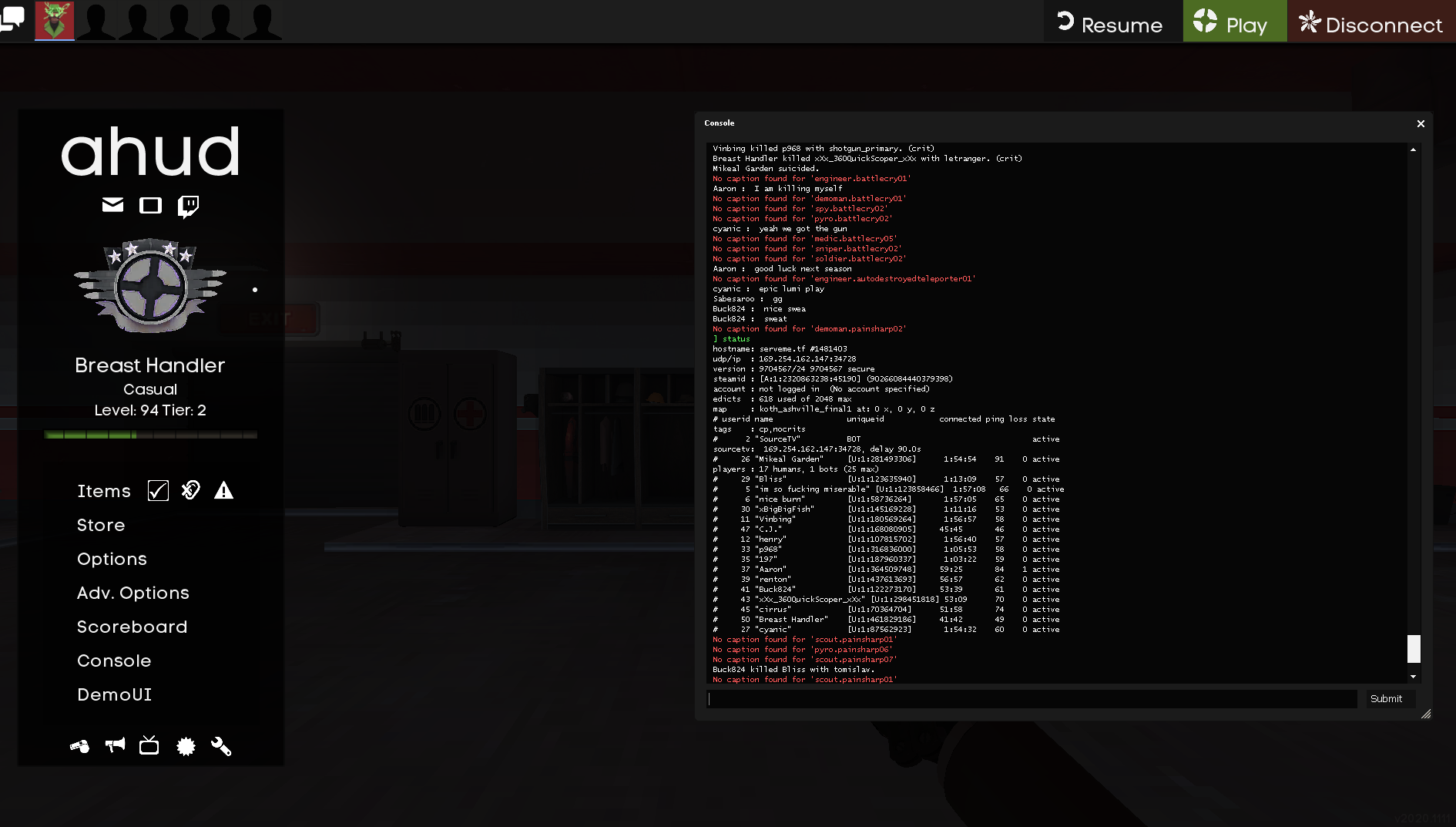Image resolution: width=1456 pixels, height=827 pixels.
Task: Click the warning triangle icon
Action: 223,490
